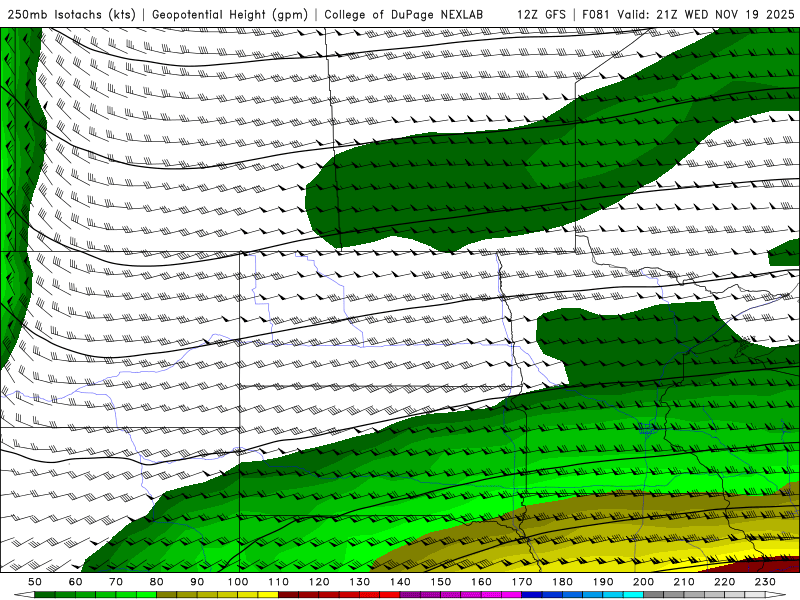Click the 80 label on the legend
The width and height of the screenshot is (800, 600).
(156, 582)
